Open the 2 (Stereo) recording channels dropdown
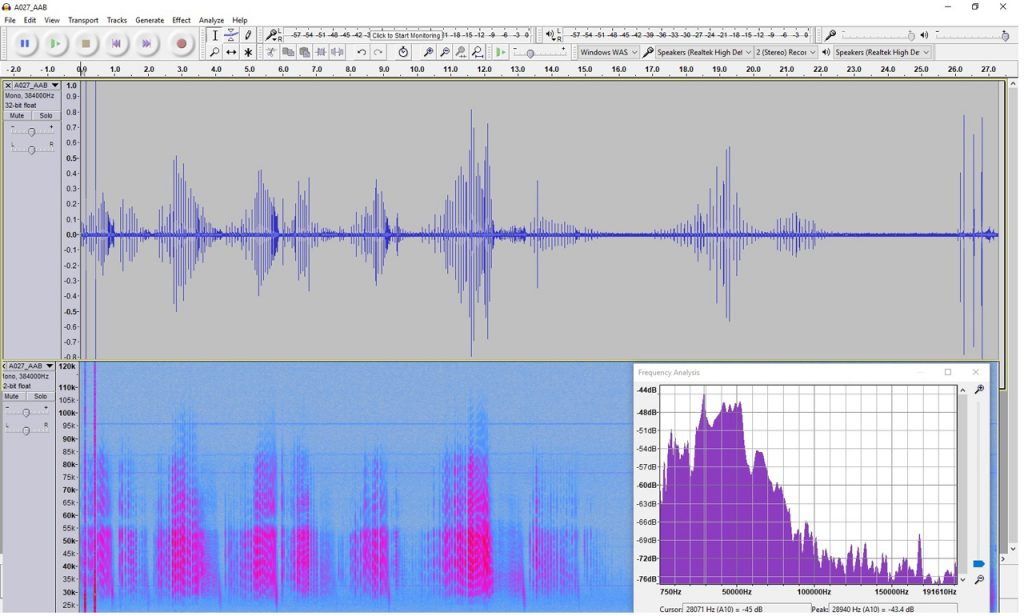Screen dimensions: 1024x616 point(786,52)
